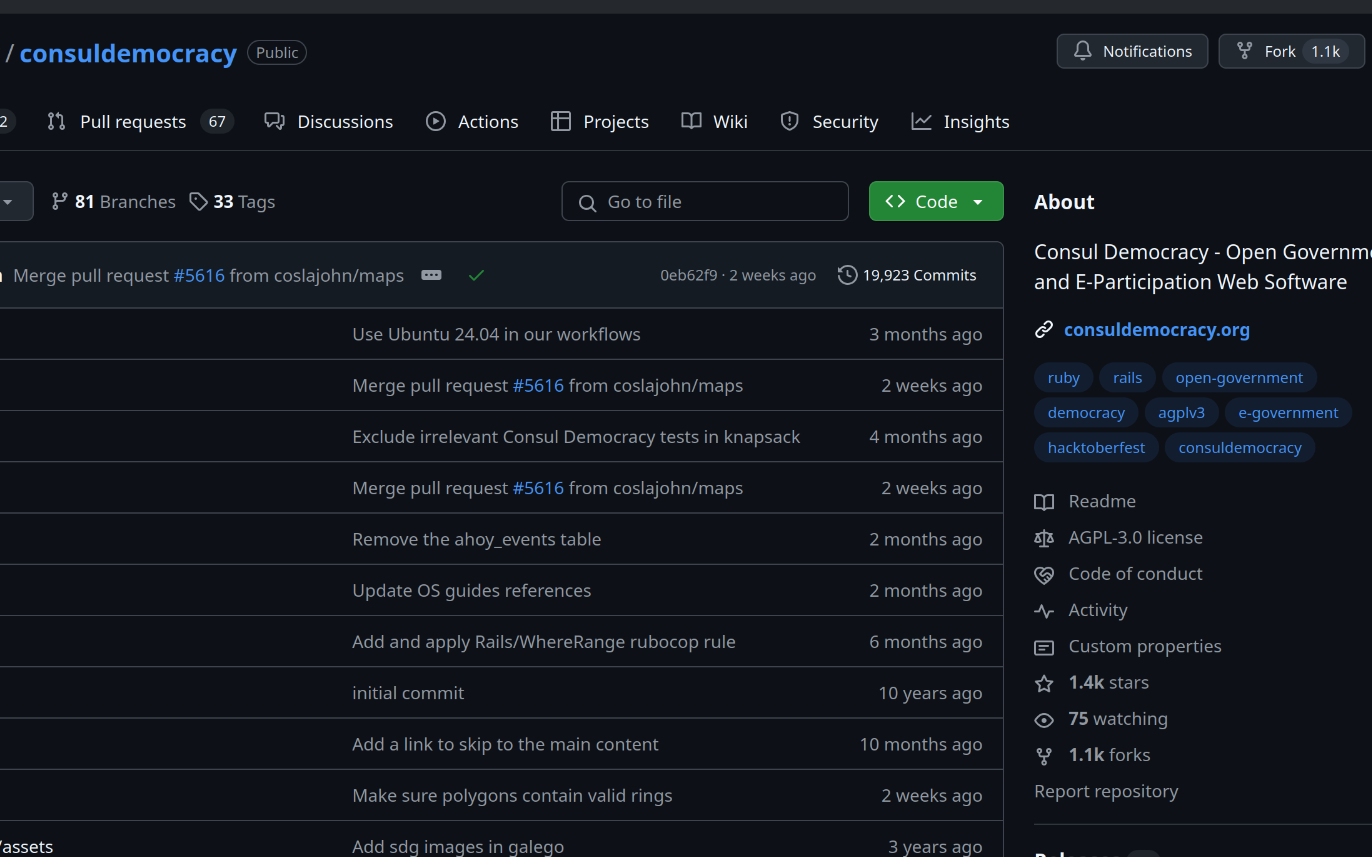Visit the consuldemocracy.org website link
This screenshot has width=1372, height=857.
[1157, 330]
